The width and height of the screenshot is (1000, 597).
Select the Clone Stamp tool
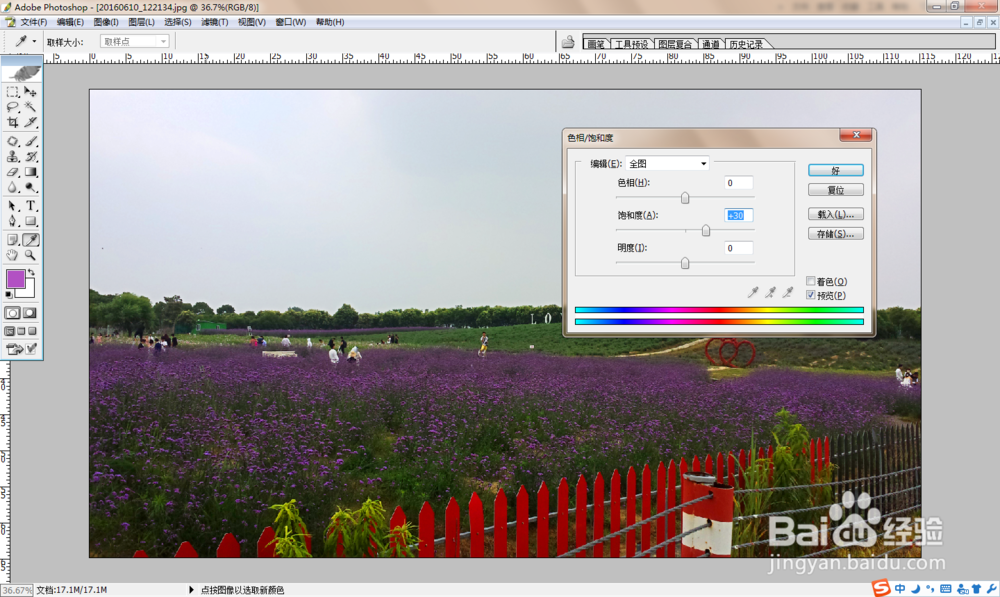pyautogui.click(x=13, y=157)
